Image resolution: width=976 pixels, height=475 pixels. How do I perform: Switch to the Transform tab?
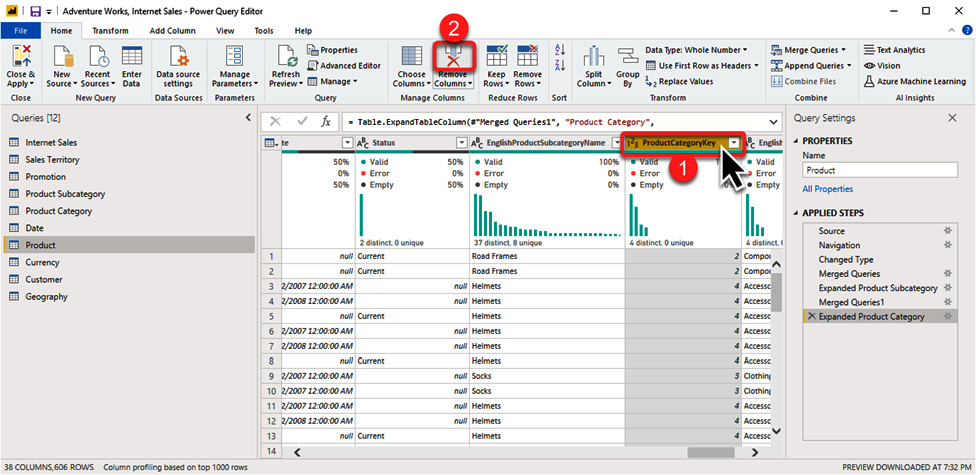point(110,31)
